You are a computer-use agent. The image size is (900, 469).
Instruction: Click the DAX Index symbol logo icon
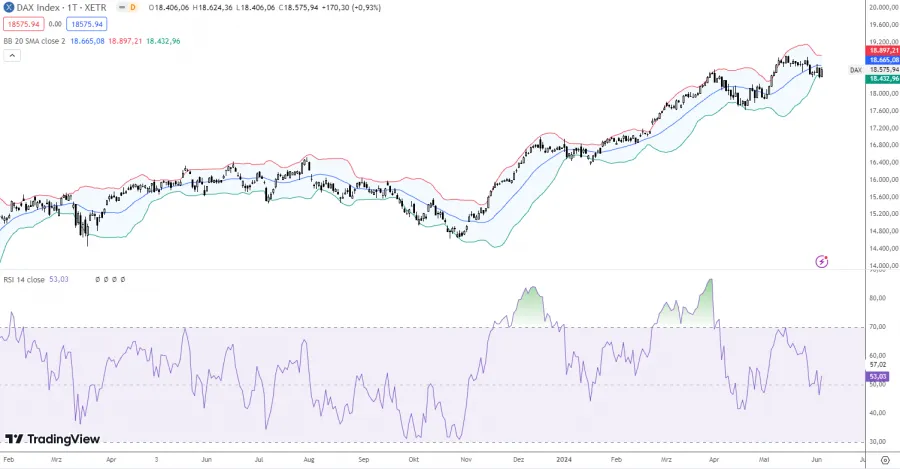click(x=9, y=8)
